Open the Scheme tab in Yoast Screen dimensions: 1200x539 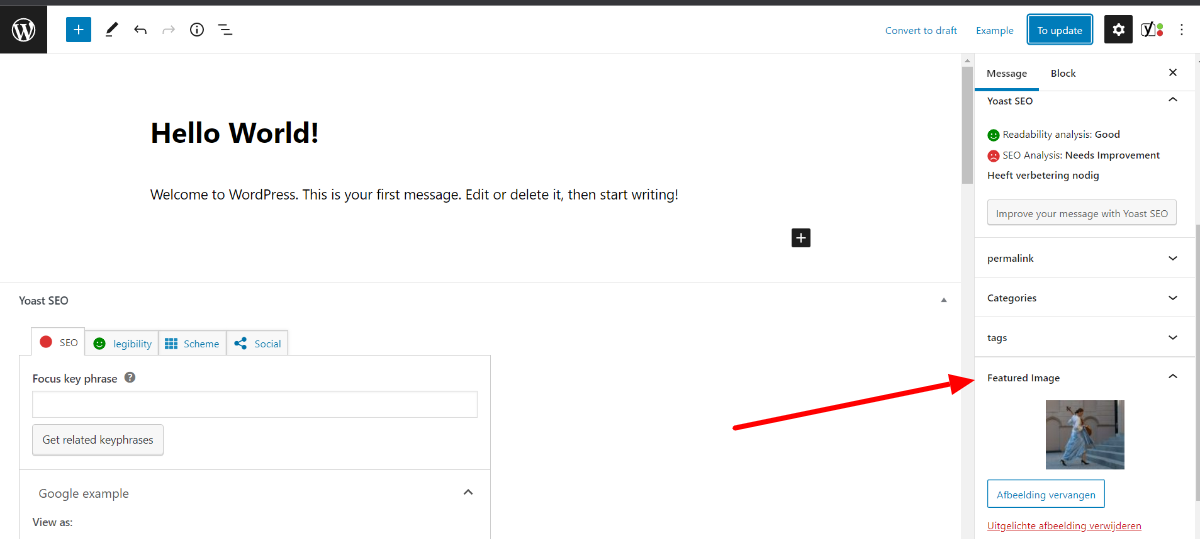pyautogui.click(x=192, y=343)
